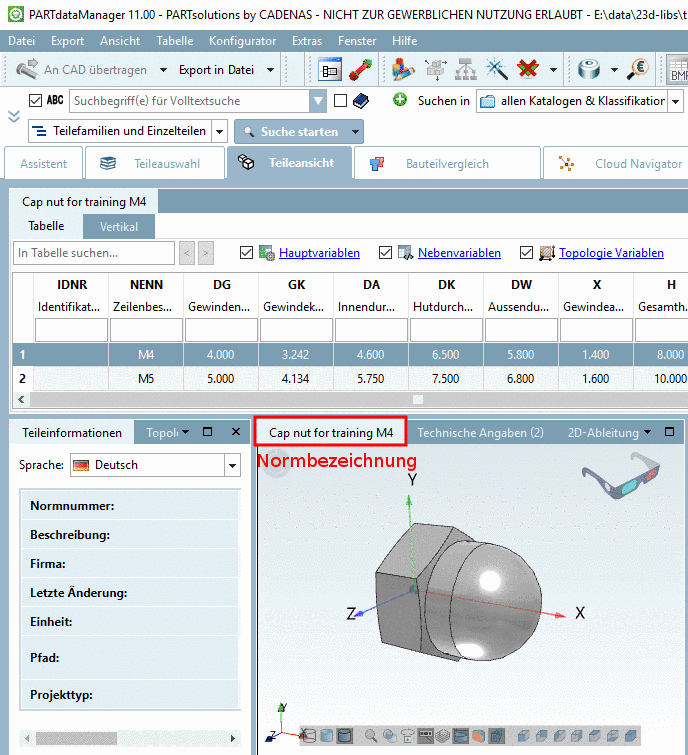Click the last view cube icon
688x755 pixels.
[630, 736]
